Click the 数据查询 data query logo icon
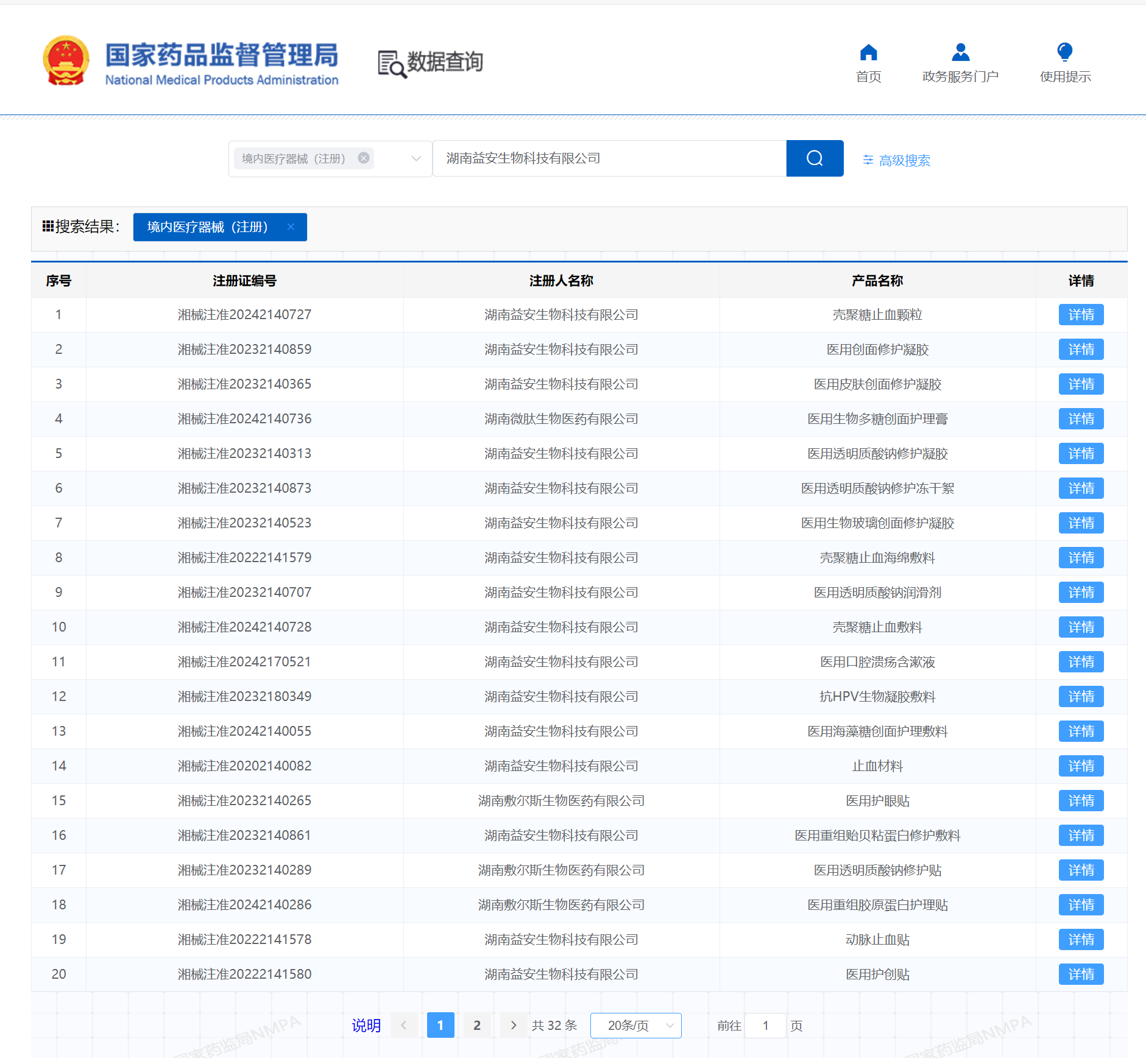The width and height of the screenshot is (1146, 1064). point(391,64)
